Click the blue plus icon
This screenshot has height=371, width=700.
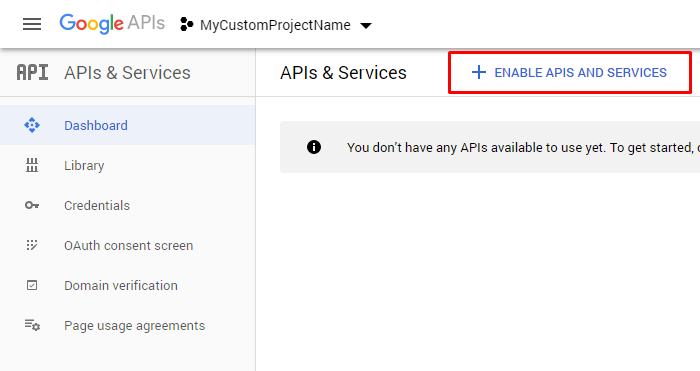[x=479, y=72]
